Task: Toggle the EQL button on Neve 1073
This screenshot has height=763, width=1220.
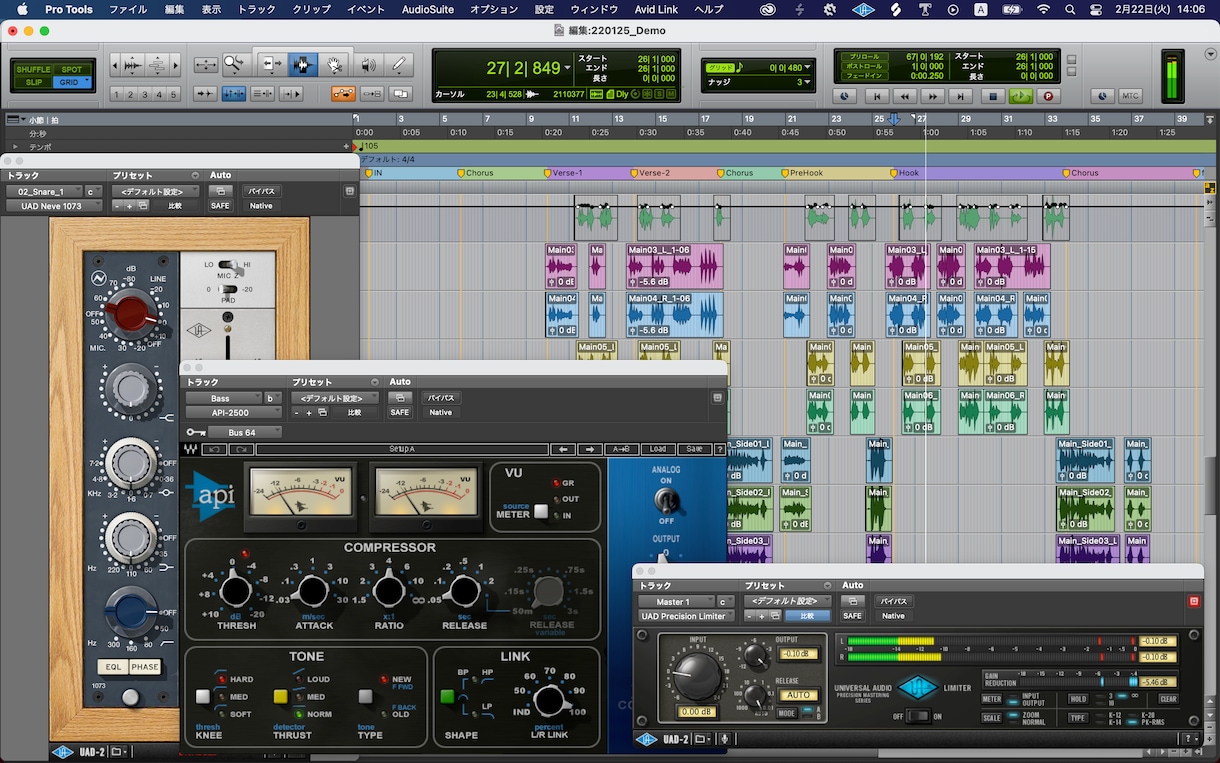Action: coord(114,667)
